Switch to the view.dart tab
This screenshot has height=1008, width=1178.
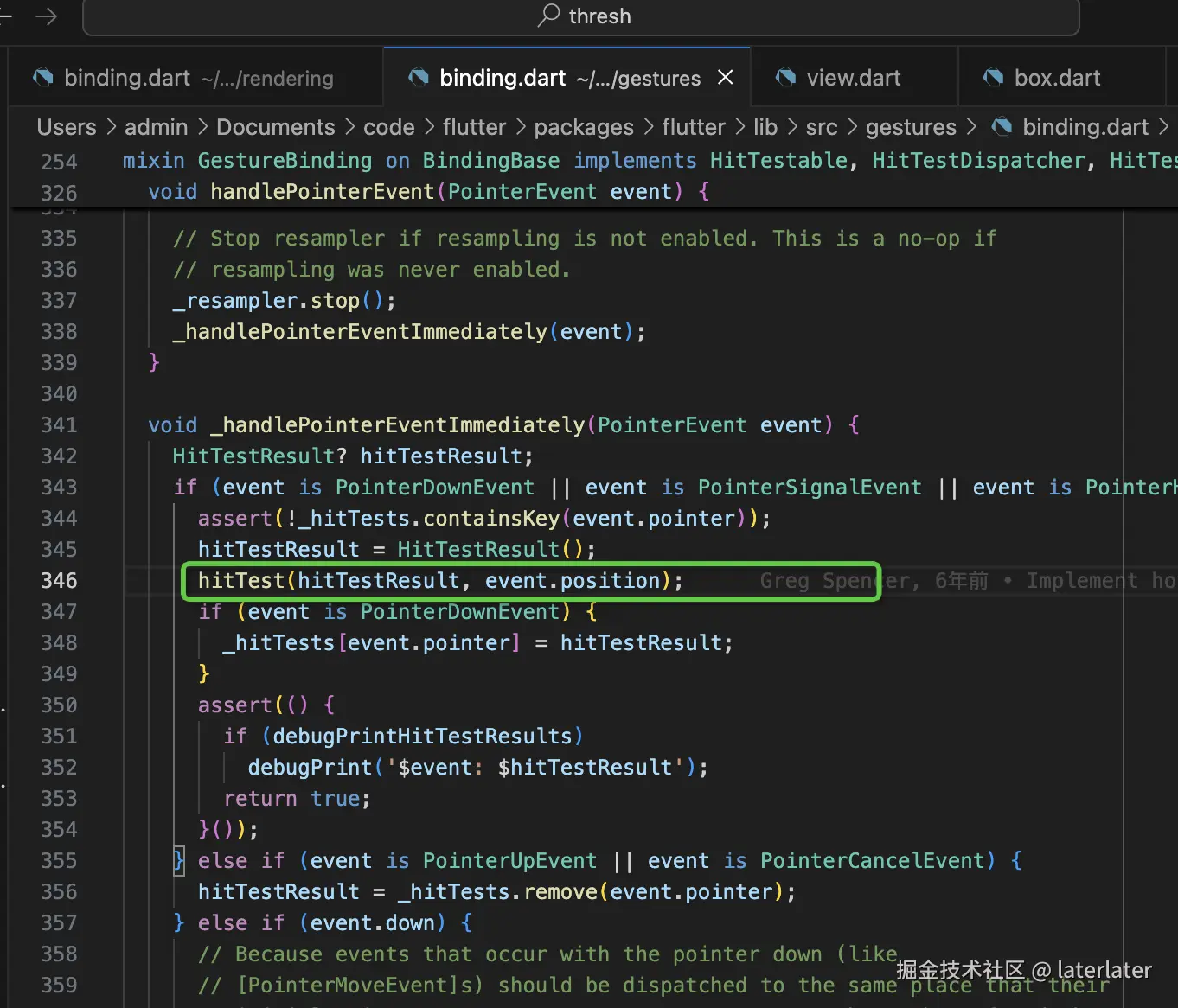pos(853,78)
